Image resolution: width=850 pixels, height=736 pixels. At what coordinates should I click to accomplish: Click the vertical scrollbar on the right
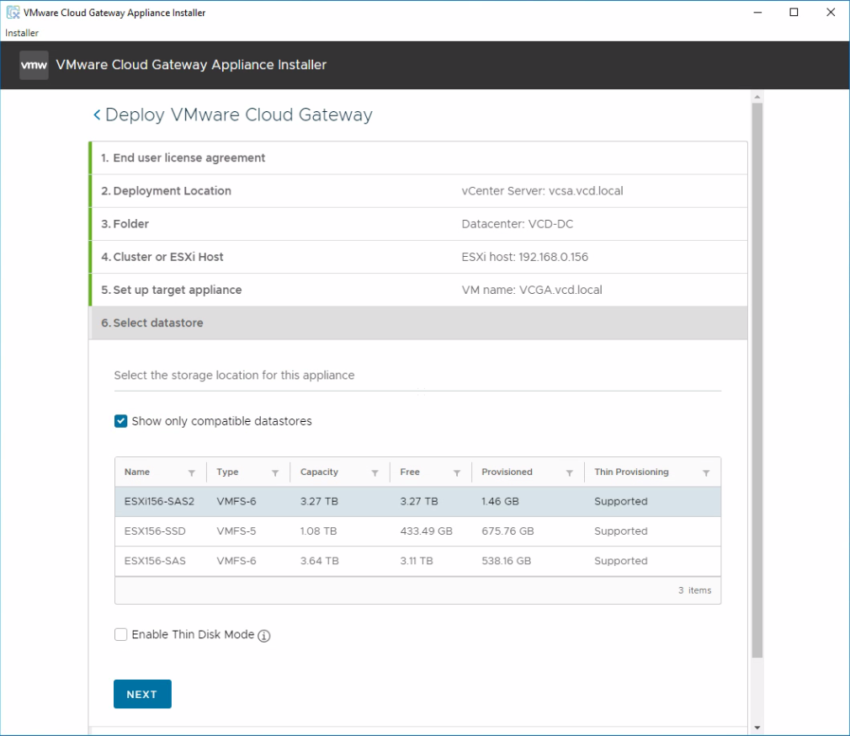click(757, 400)
